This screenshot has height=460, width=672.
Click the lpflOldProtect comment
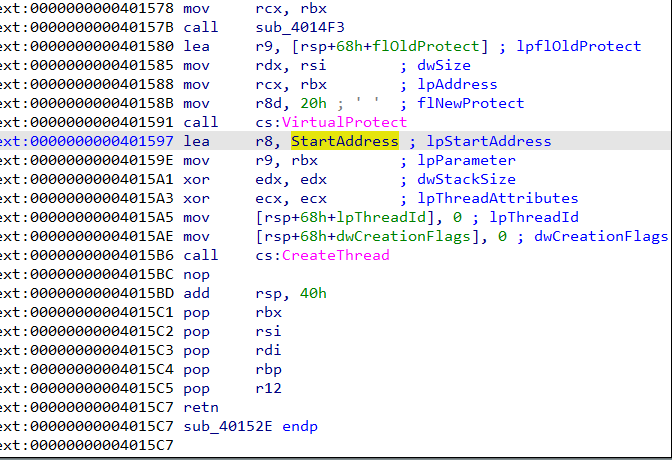point(579,46)
